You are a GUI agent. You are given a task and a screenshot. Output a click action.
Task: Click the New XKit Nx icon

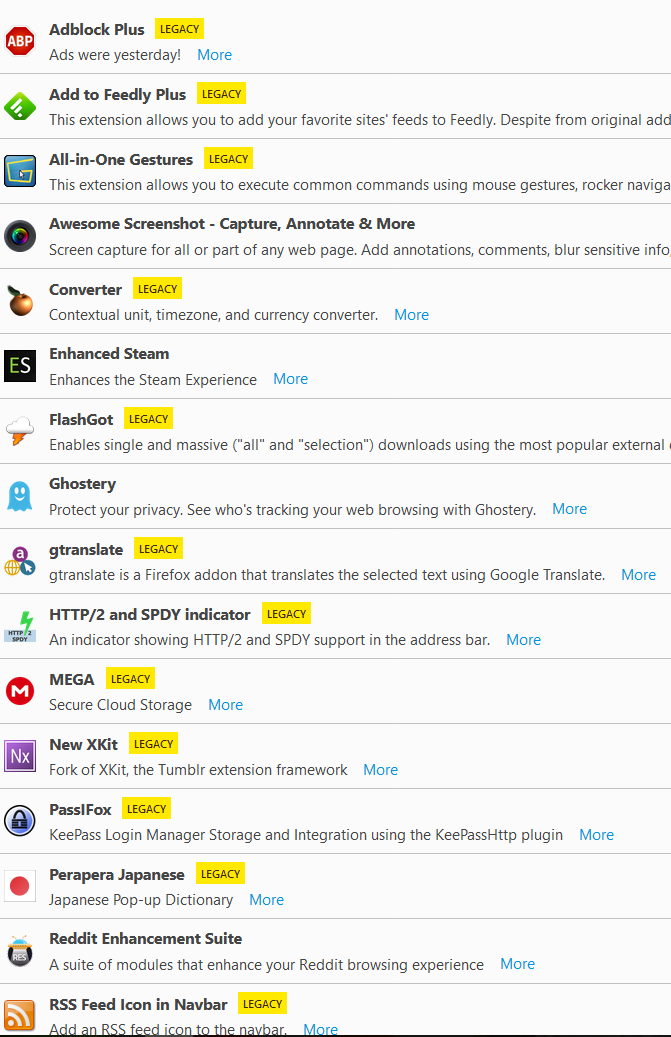(19, 756)
